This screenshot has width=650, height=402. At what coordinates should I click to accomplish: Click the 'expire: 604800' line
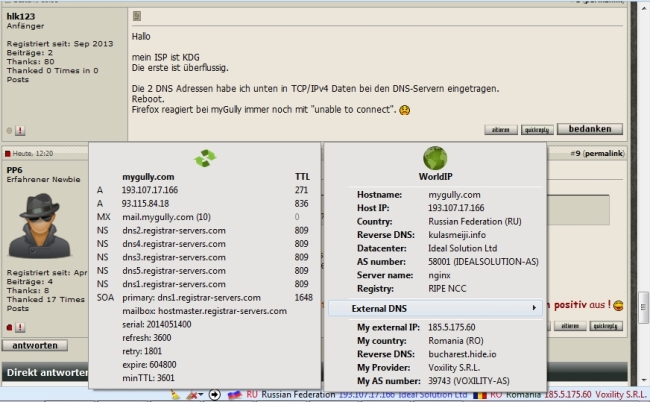click(149, 364)
